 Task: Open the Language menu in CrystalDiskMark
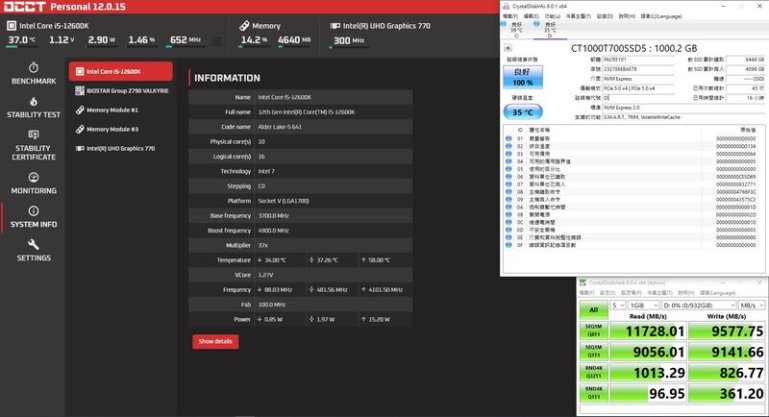coord(718,293)
